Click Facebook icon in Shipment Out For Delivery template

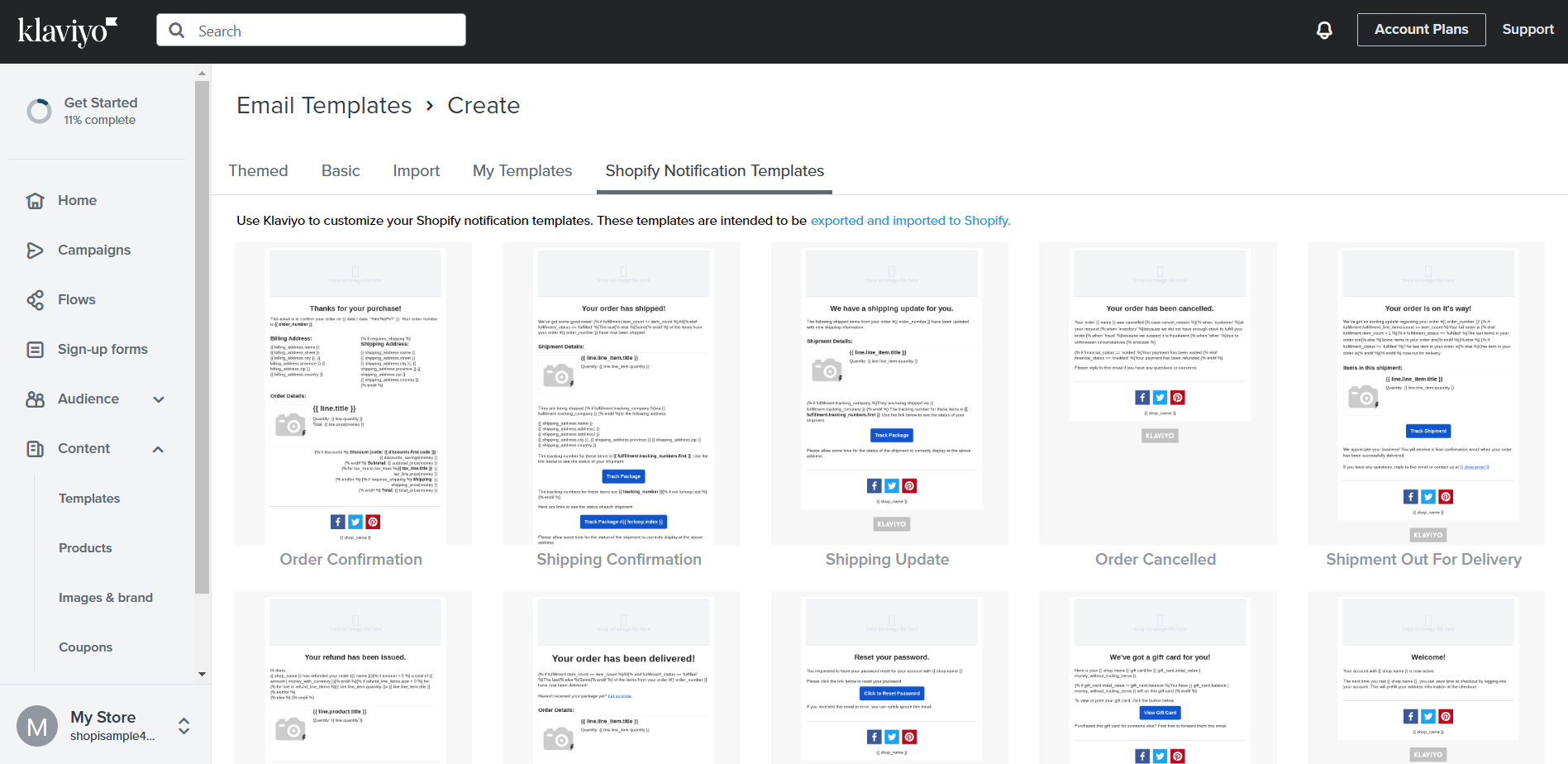(x=1411, y=497)
